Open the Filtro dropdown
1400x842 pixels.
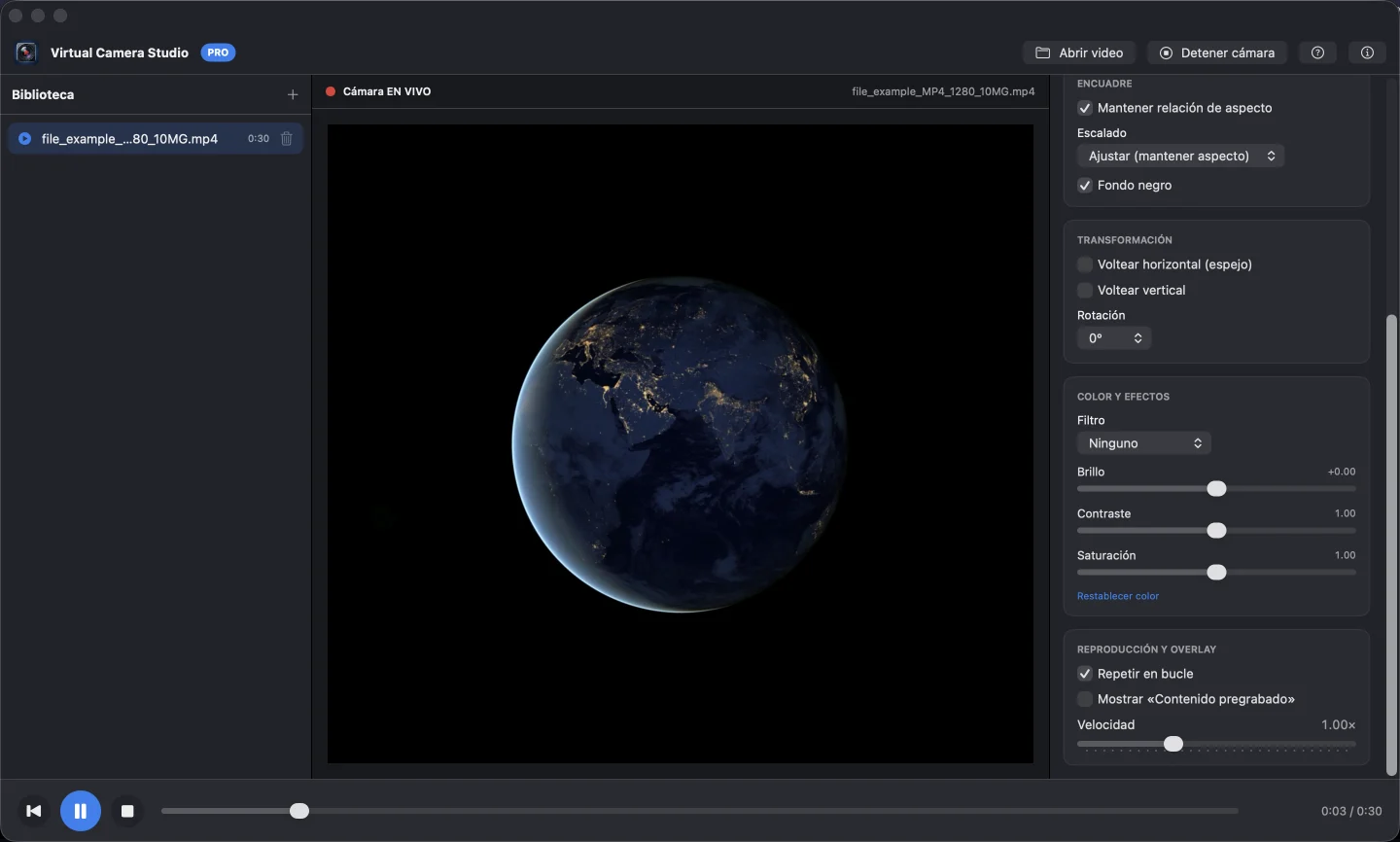[x=1143, y=443]
